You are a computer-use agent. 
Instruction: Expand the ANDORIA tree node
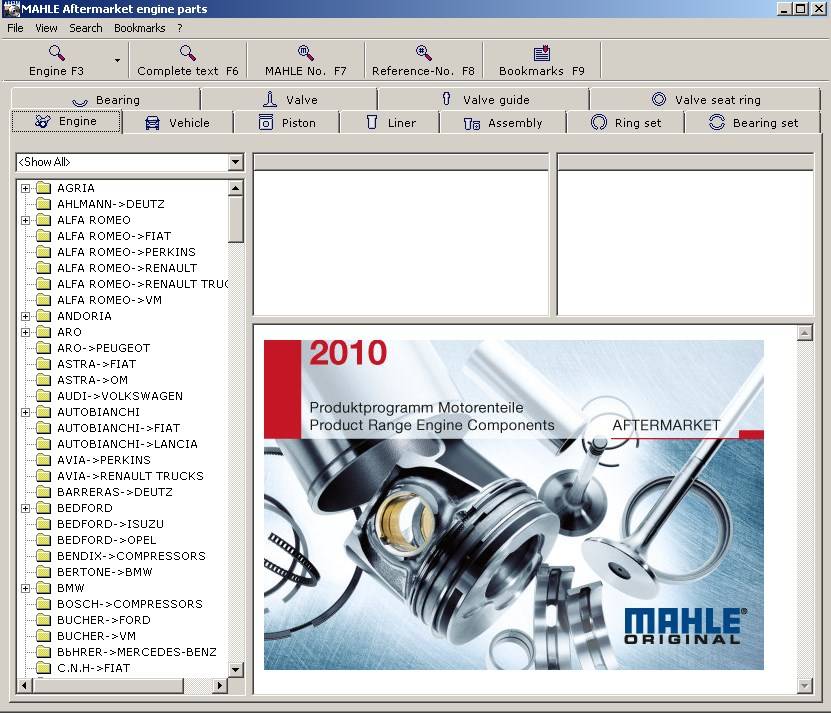[x=25, y=316]
